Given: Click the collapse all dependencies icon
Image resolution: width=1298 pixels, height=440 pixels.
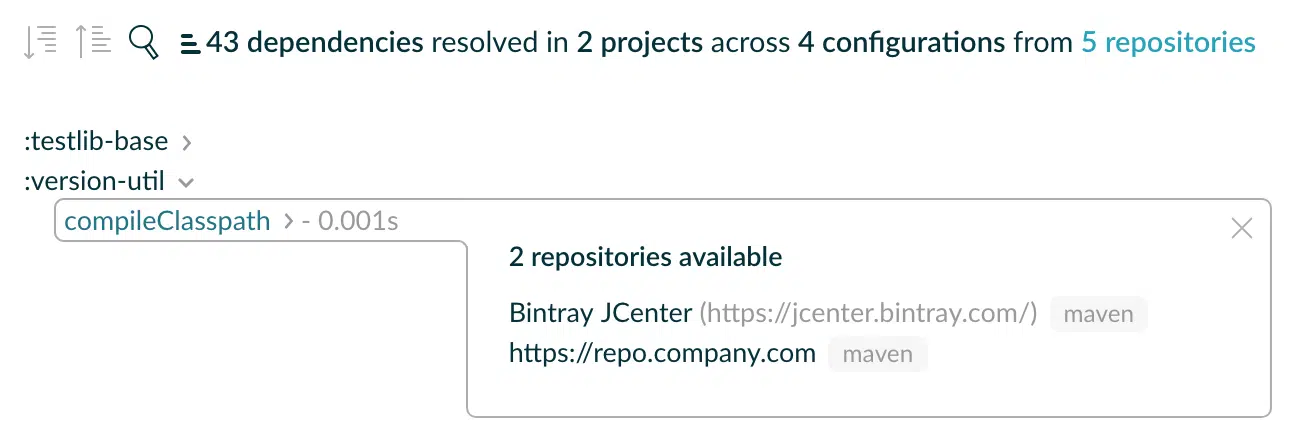Looking at the screenshot, I should [x=93, y=42].
